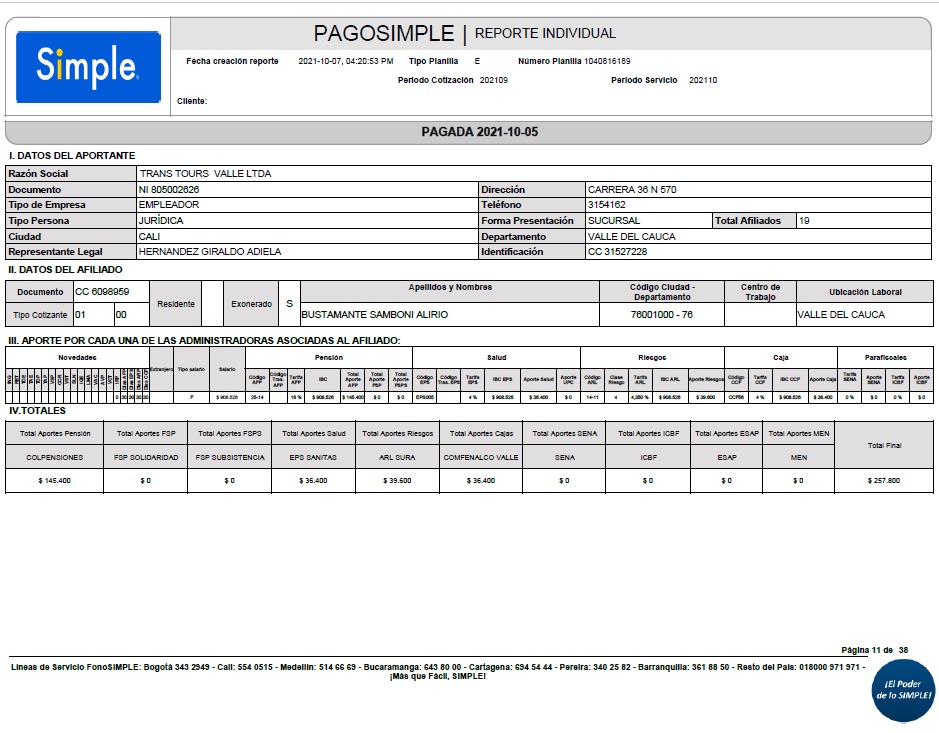Click the Total Afiliados value 19
The height and width of the screenshot is (733, 939).
(805, 220)
